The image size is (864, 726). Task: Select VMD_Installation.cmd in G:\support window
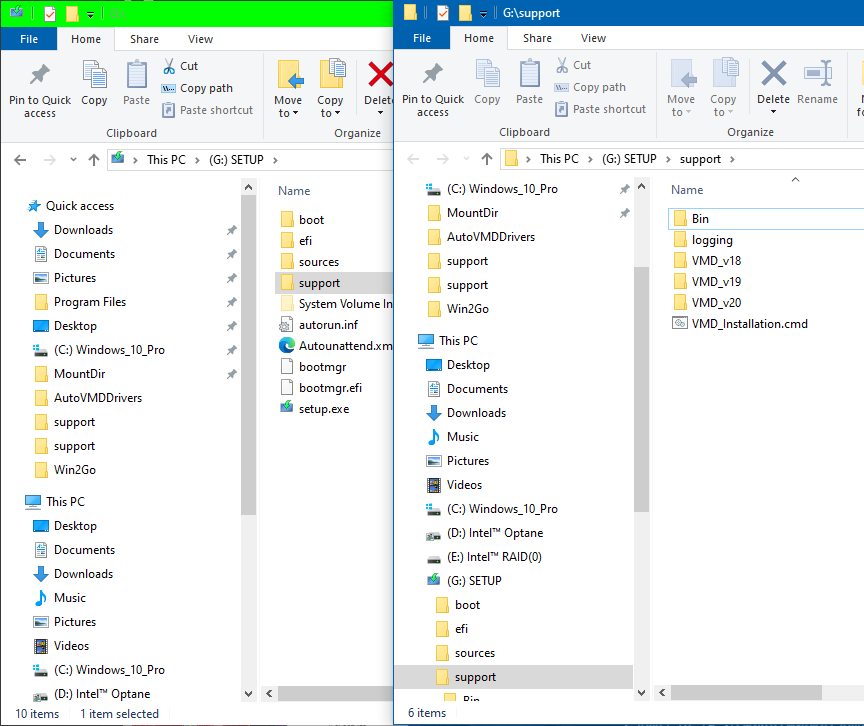click(749, 324)
